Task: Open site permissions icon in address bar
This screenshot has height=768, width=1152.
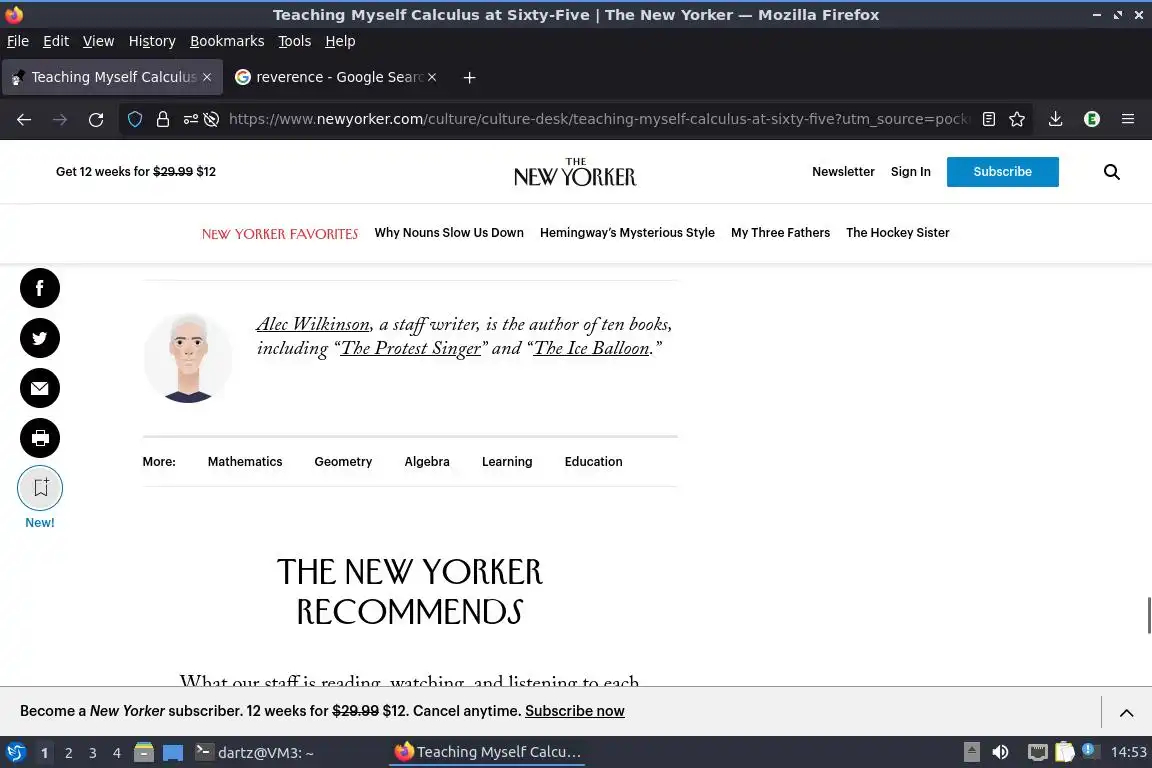Action: tap(190, 119)
